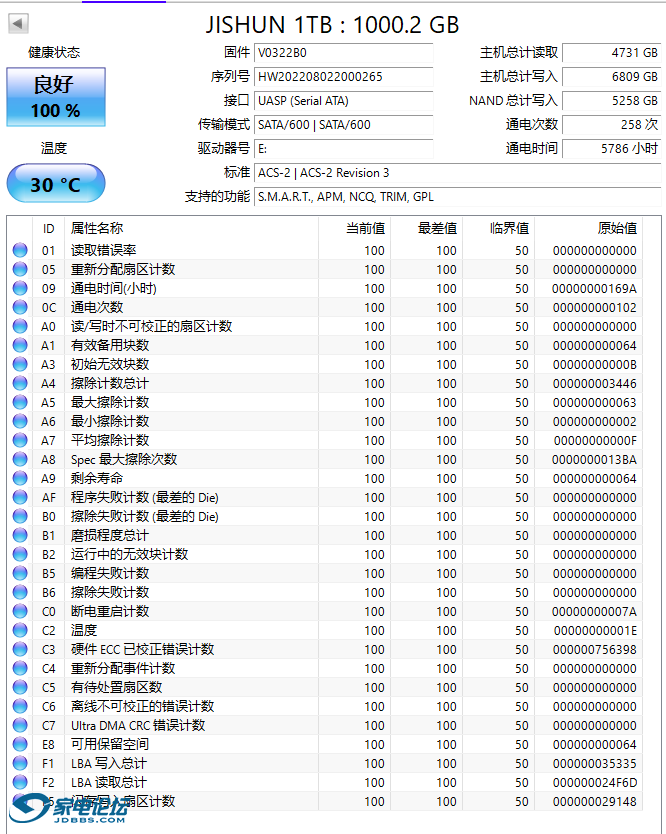Click raw value 00000000169A
The width and height of the screenshot is (666, 834).
click(594, 288)
